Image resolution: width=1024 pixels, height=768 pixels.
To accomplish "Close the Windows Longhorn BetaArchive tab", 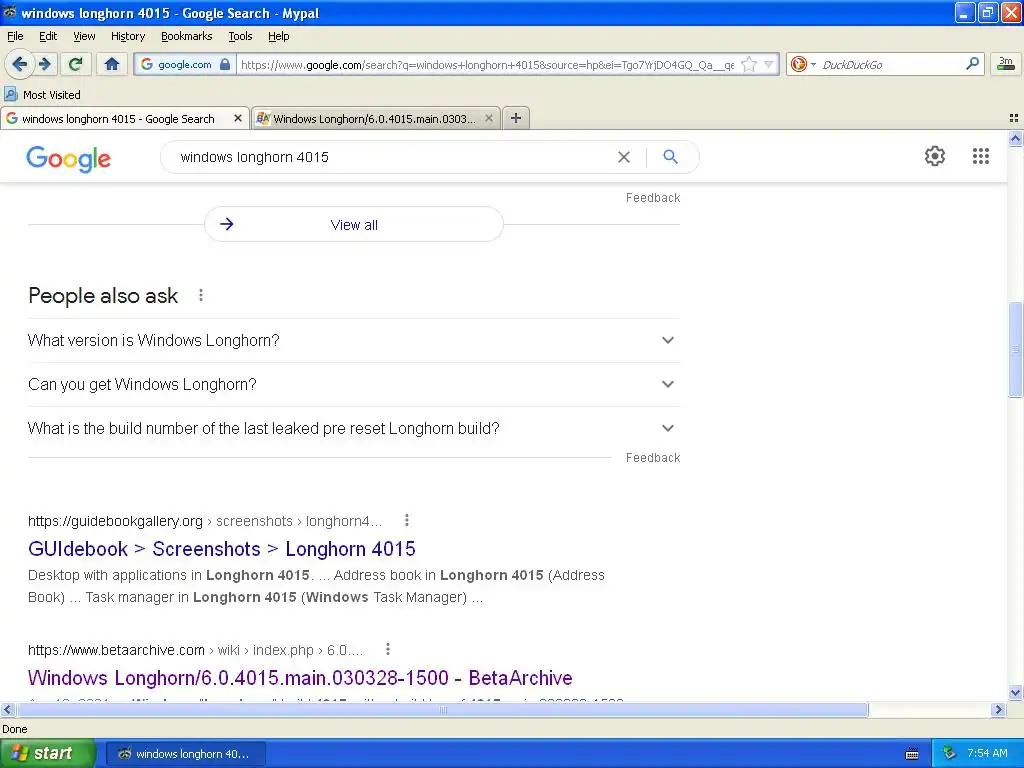I will coord(488,118).
